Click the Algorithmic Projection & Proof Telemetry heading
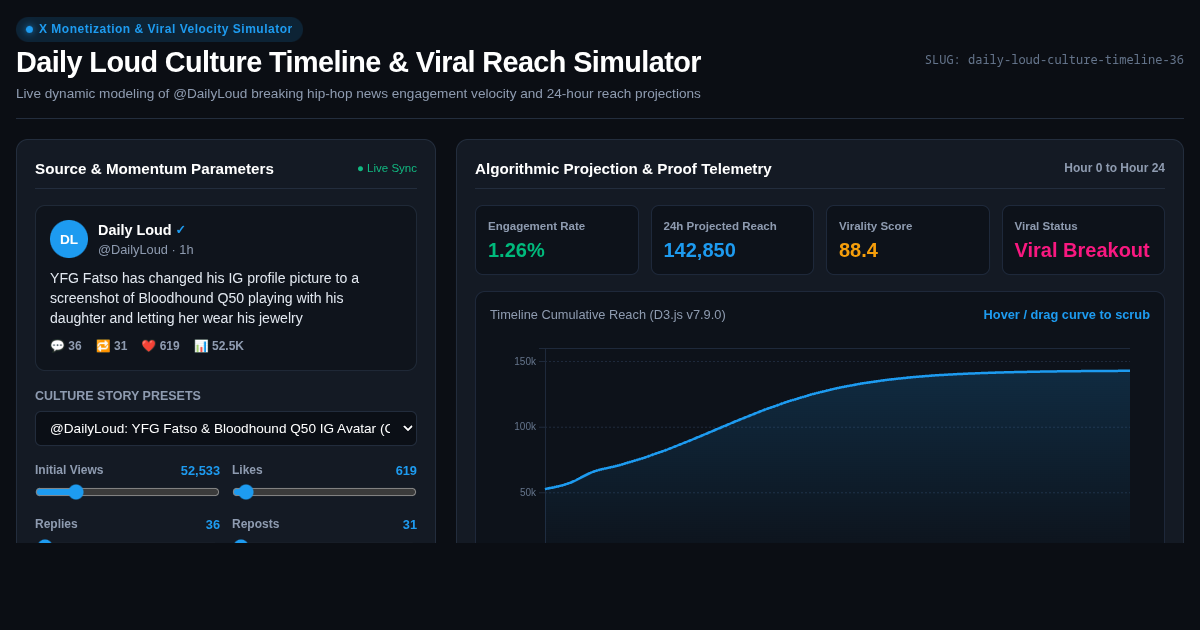The width and height of the screenshot is (1200, 630). [623, 168]
